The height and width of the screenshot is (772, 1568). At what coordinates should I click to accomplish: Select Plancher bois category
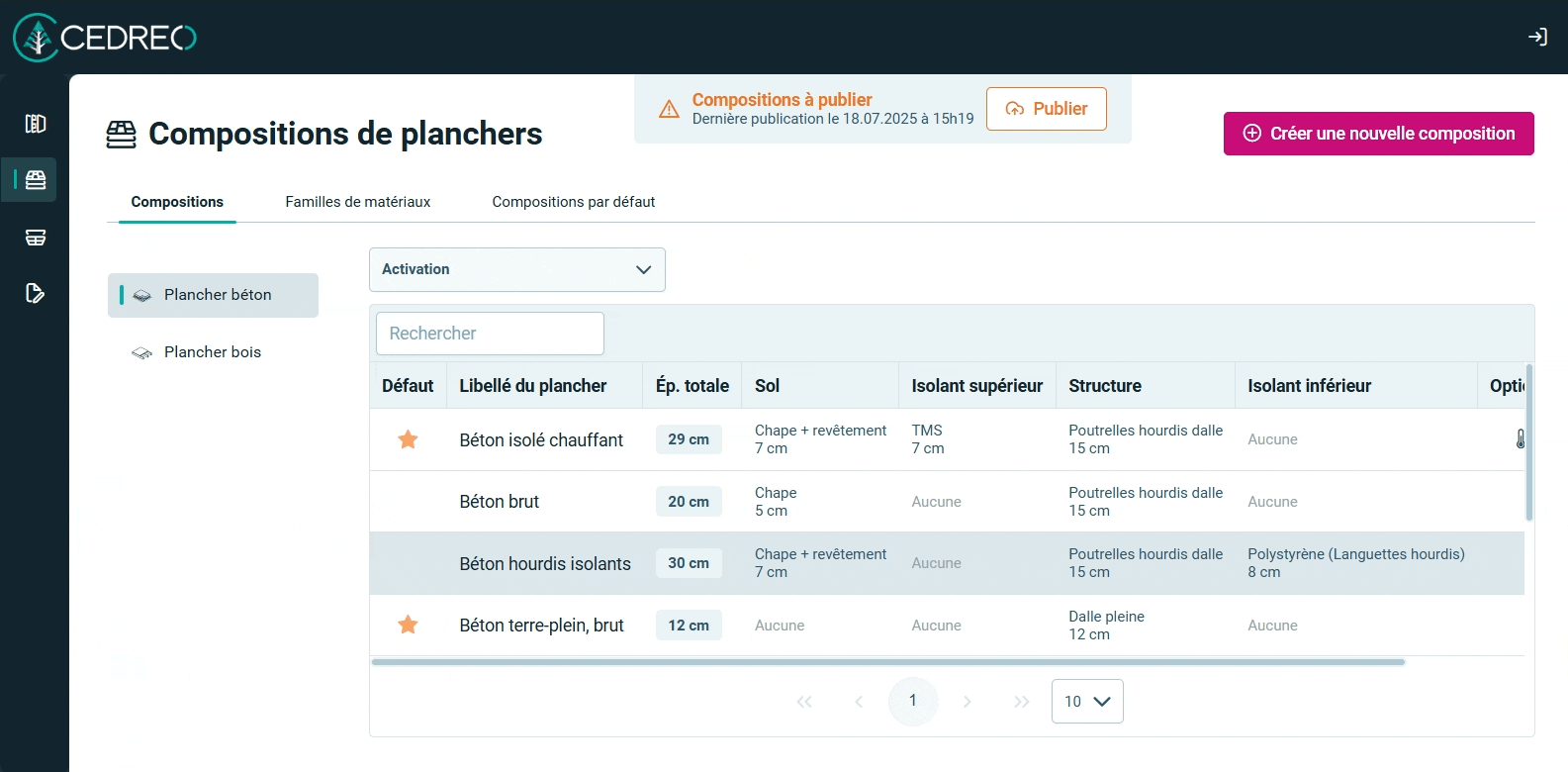pos(213,352)
